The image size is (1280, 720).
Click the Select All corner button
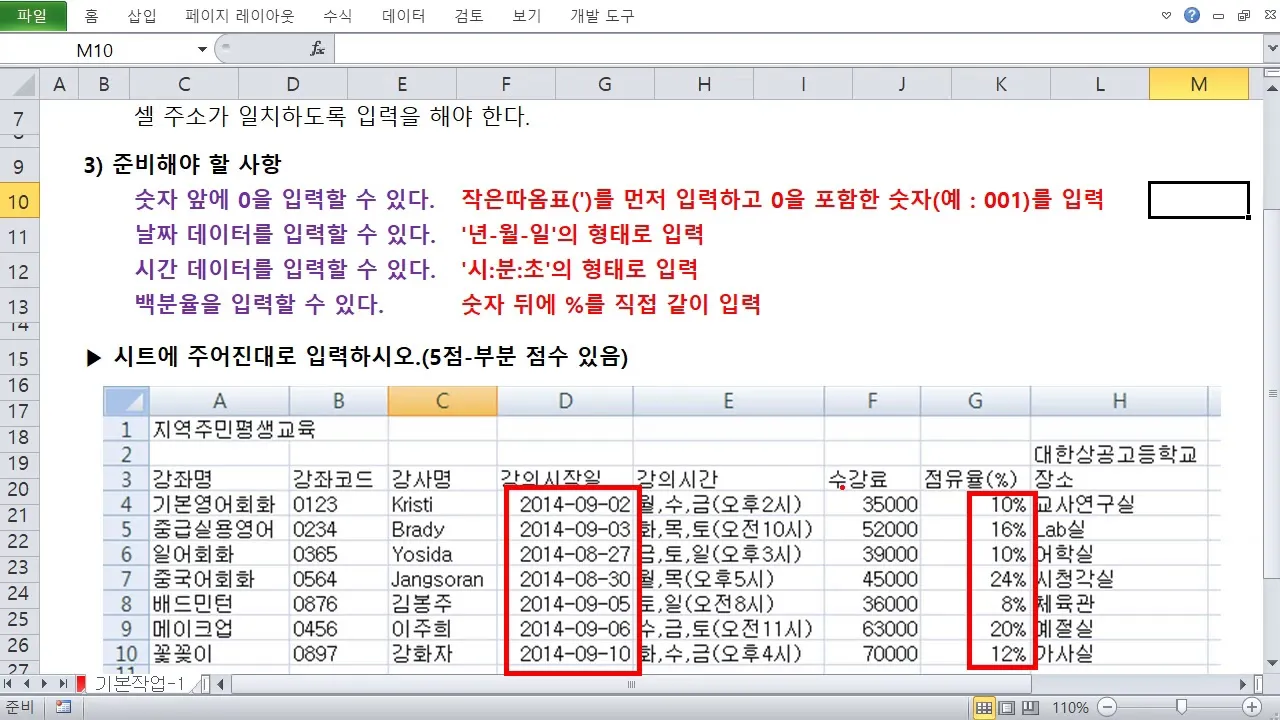20,84
